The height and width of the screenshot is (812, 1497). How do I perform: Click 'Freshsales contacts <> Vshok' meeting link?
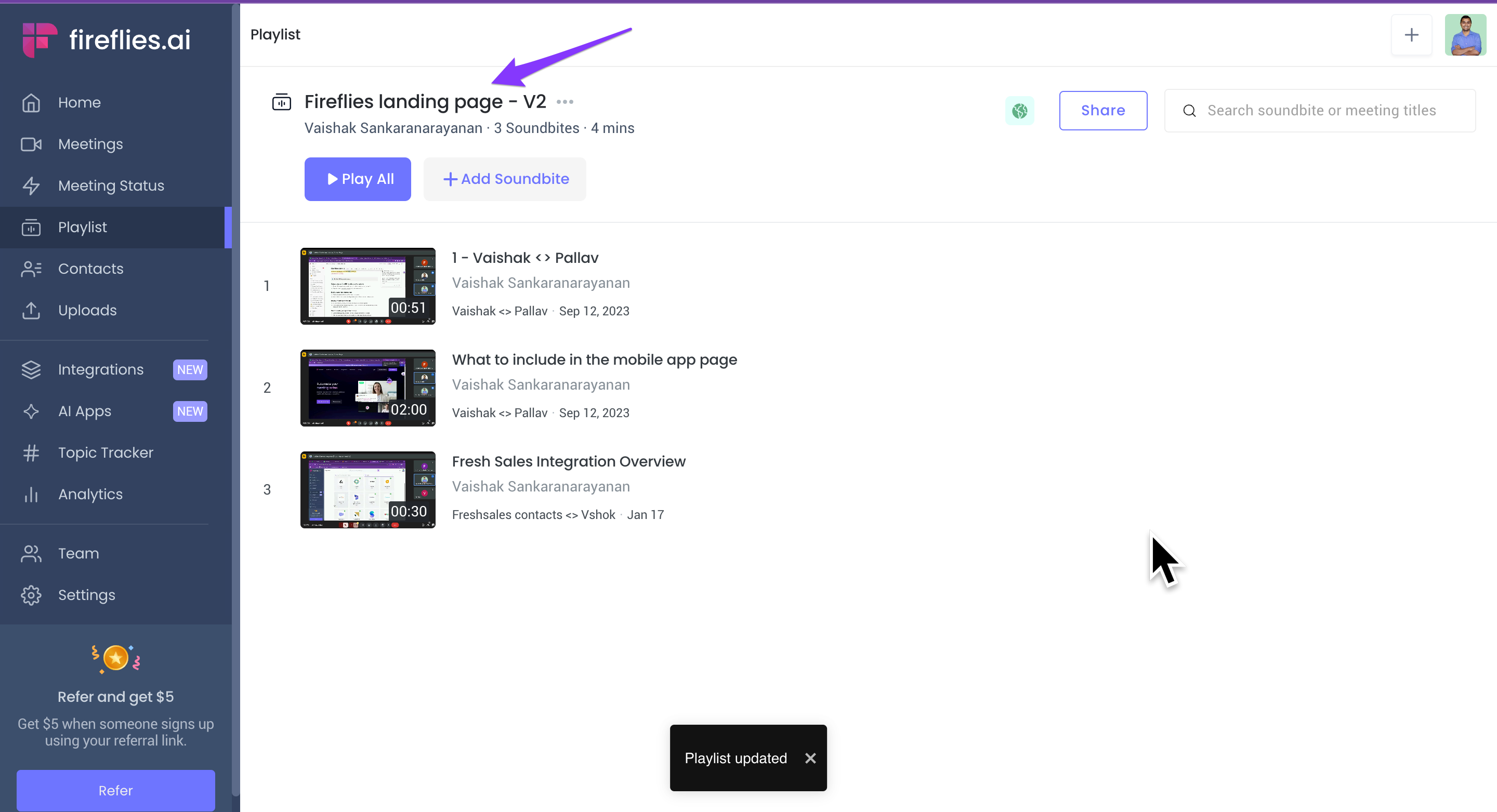click(533, 515)
